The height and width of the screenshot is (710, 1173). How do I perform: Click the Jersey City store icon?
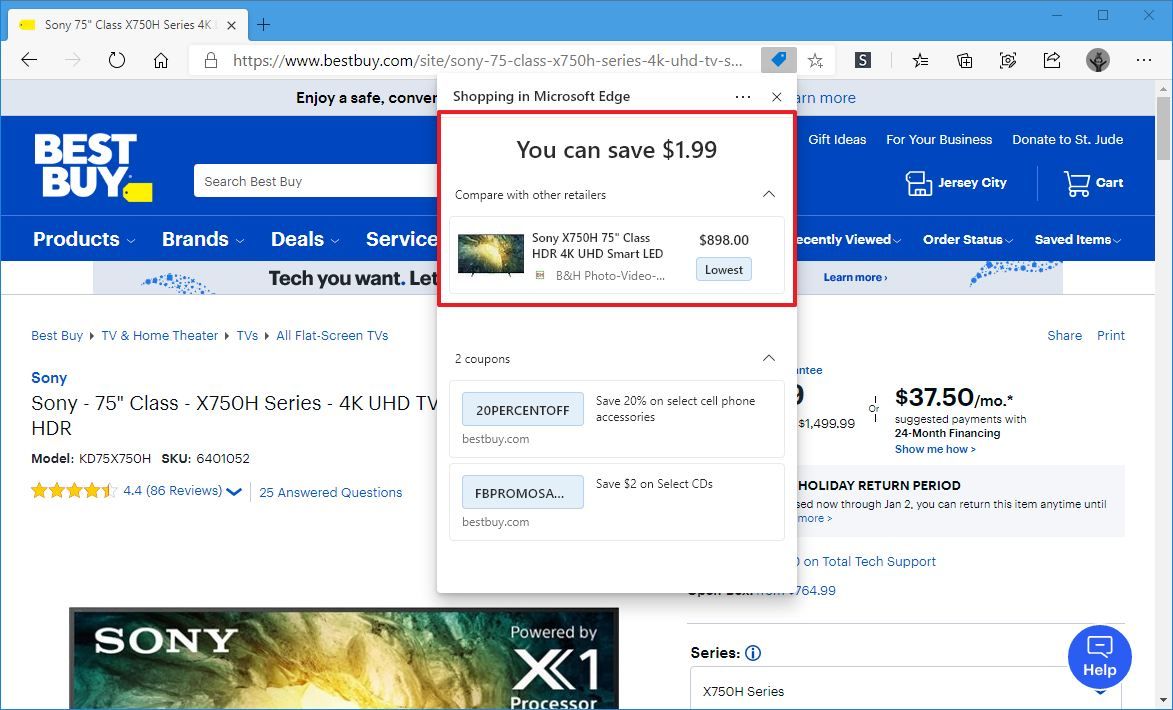pos(917,182)
